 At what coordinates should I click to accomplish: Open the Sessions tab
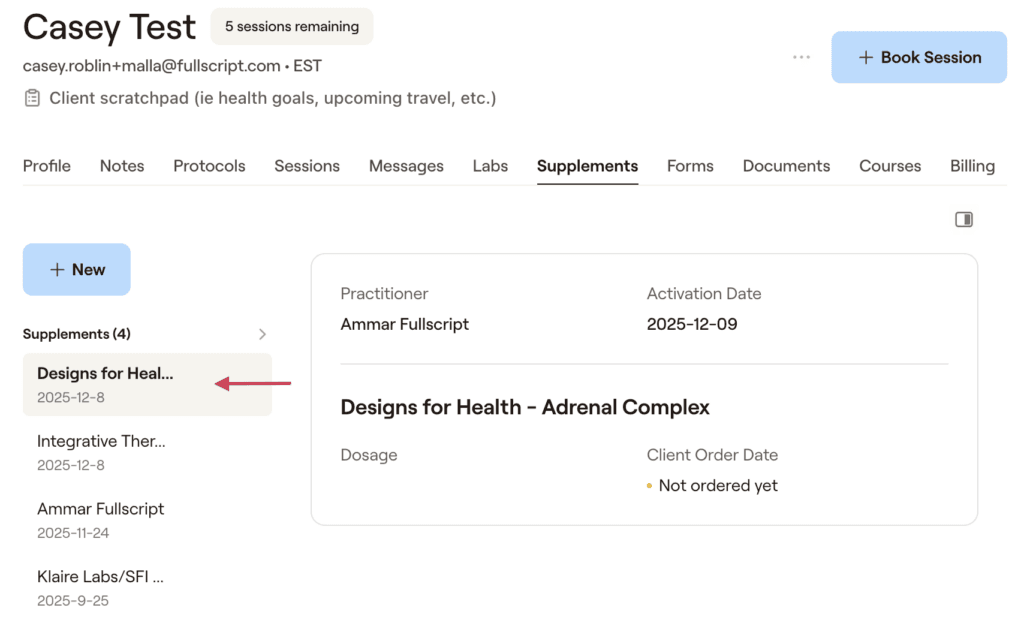(307, 166)
